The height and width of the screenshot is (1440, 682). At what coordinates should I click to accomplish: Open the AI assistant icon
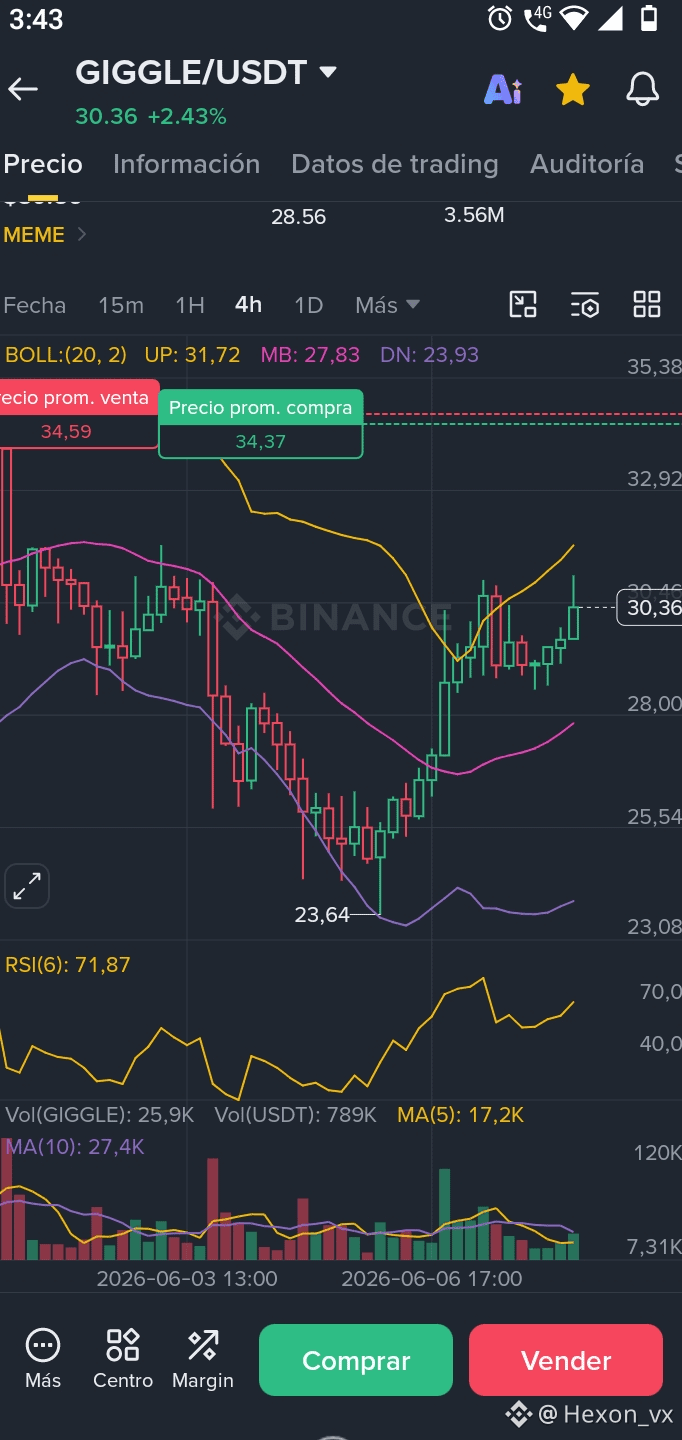click(x=502, y=90)
